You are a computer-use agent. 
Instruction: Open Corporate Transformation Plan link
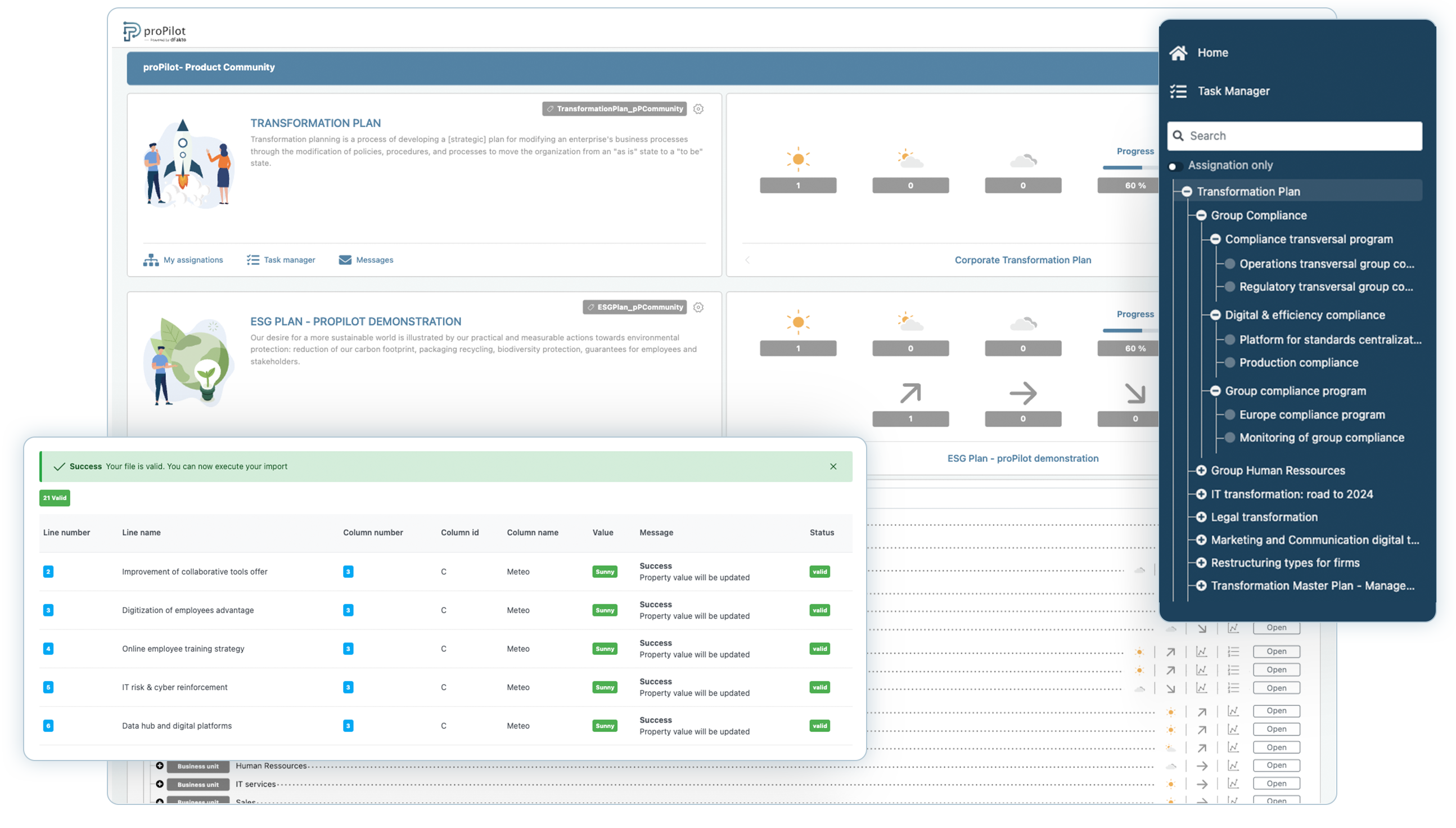click(x=1022, y=260)
